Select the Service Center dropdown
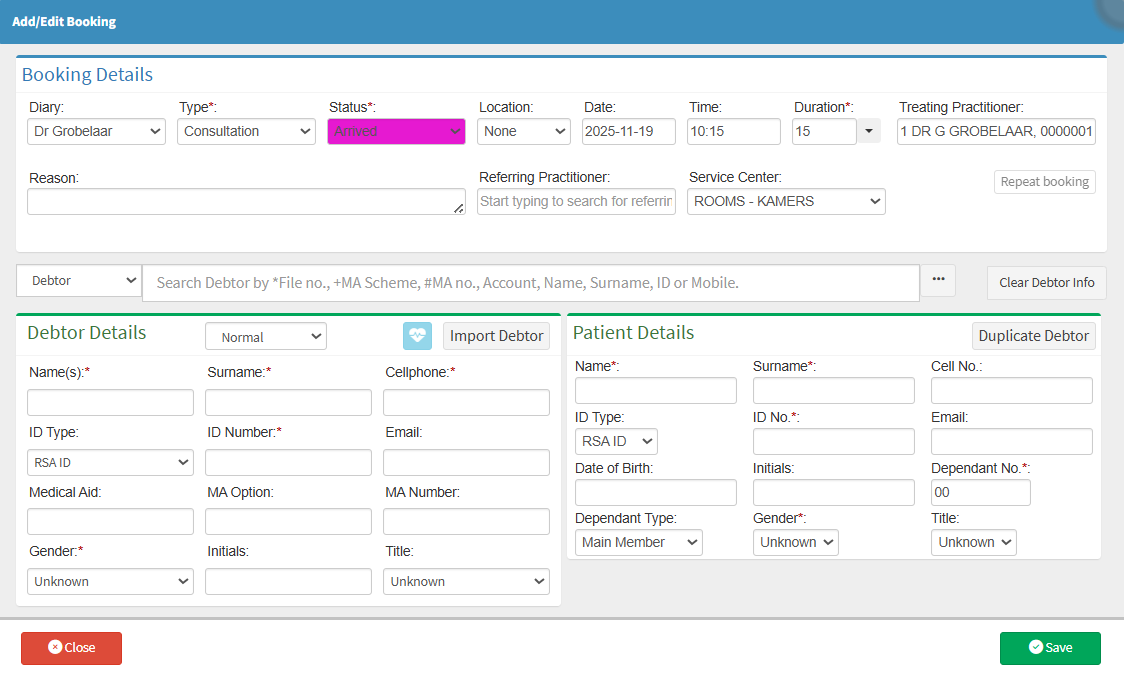Screen dimensions: 1124x676 [x=786, y=201]
